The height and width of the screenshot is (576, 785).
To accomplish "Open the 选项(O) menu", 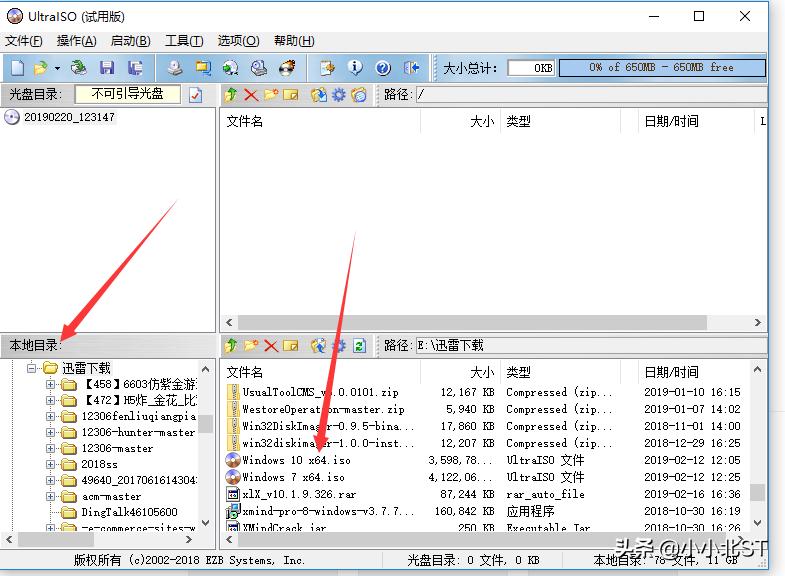I will click(238, 41).
